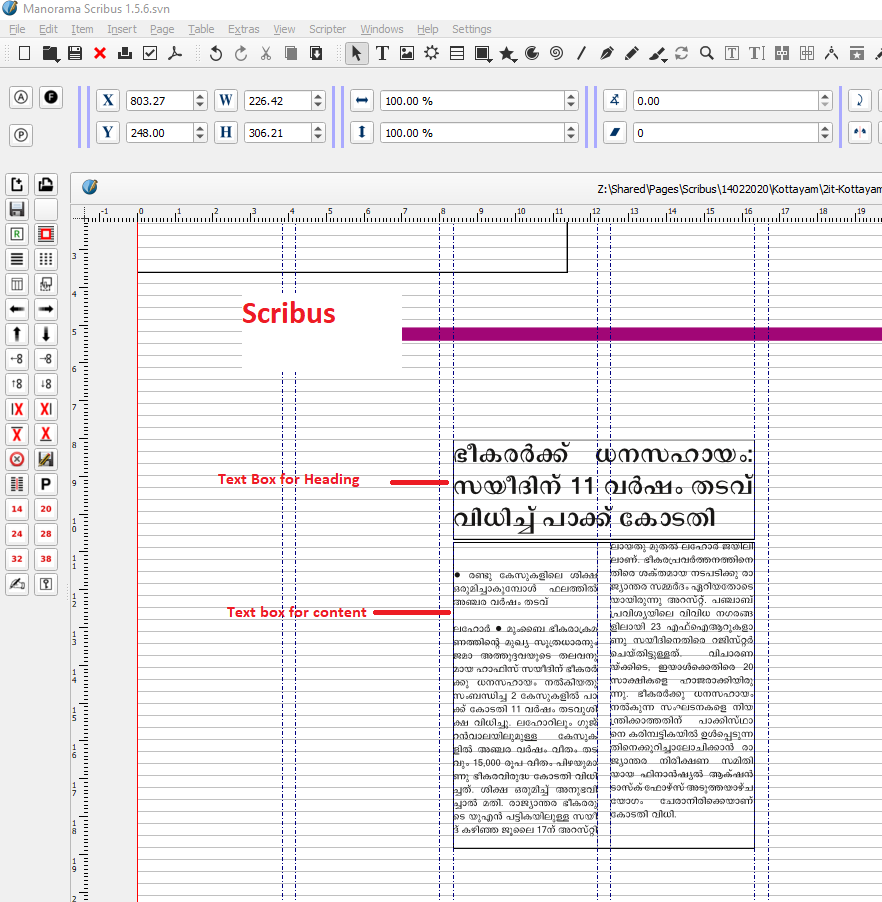Viewport: 882px width, 902px height.
Task: Select the Image Frame tool
Action: point(407,53)
